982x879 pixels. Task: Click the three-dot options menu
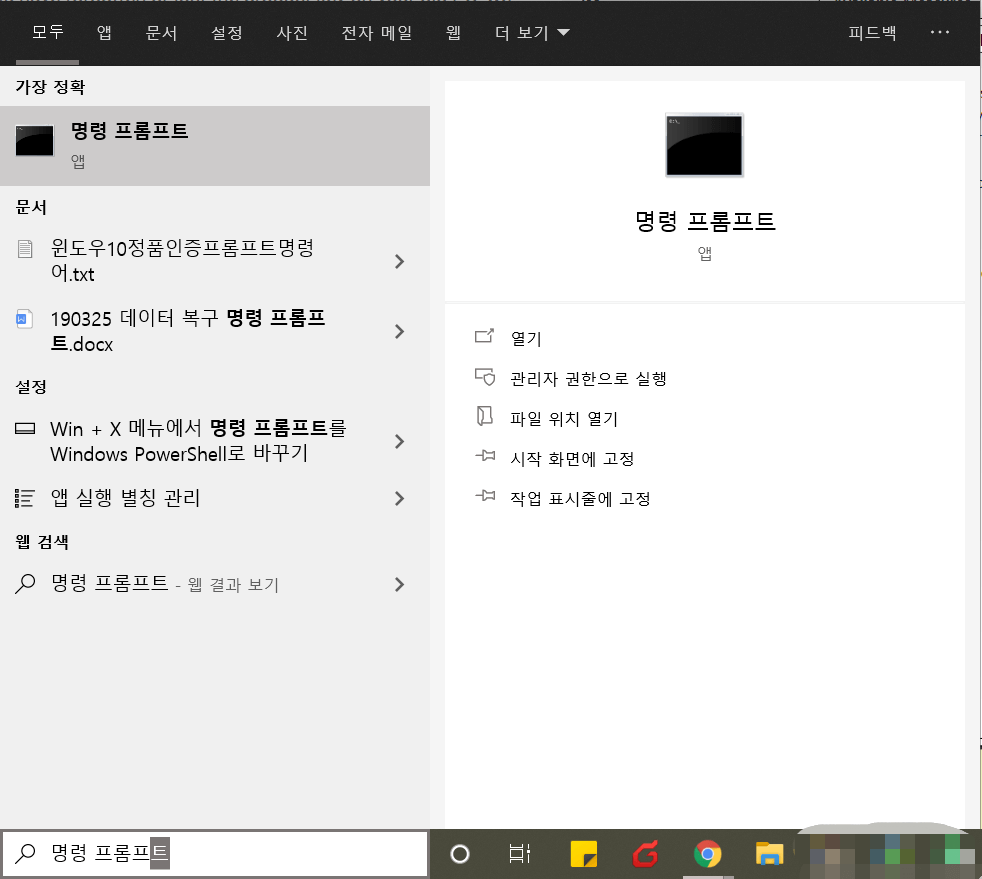coord(939,32)
